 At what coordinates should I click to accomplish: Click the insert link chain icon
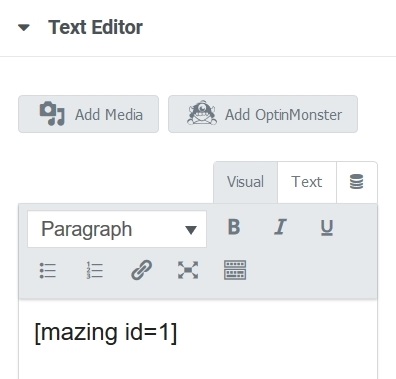141,270
